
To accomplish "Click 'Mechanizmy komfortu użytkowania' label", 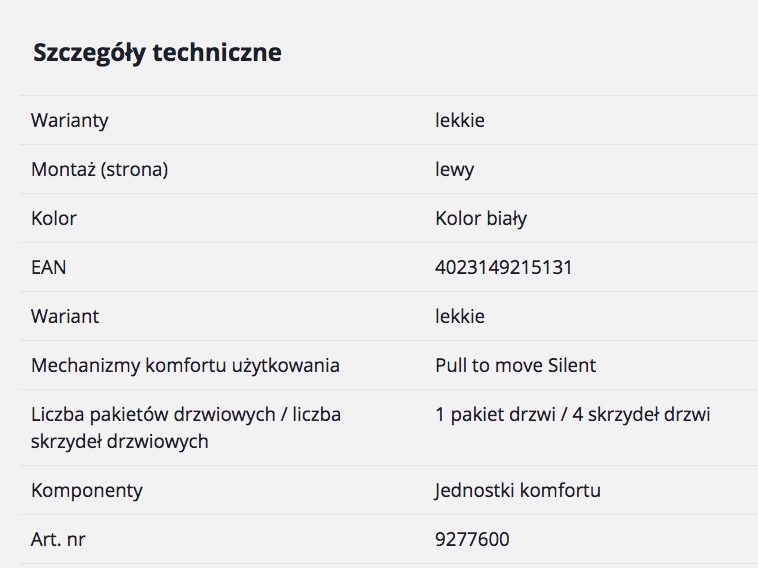I will [x=185, y=366].
